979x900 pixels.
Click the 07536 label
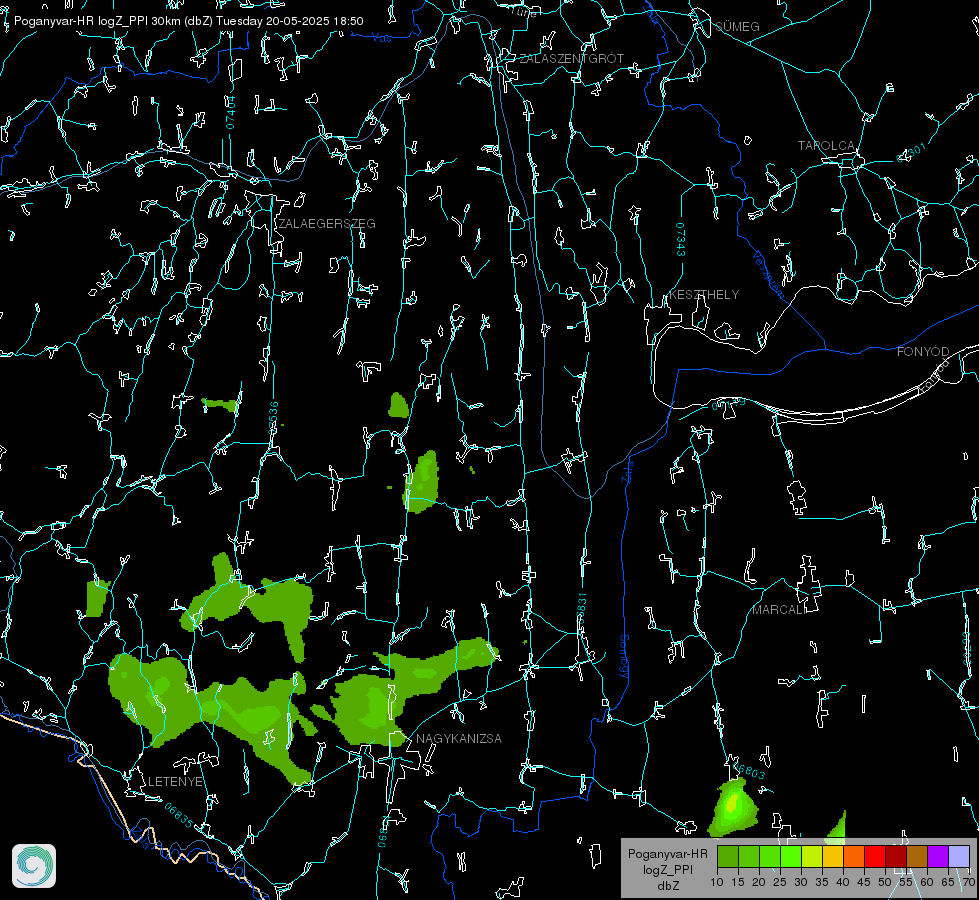click(273, 418)
